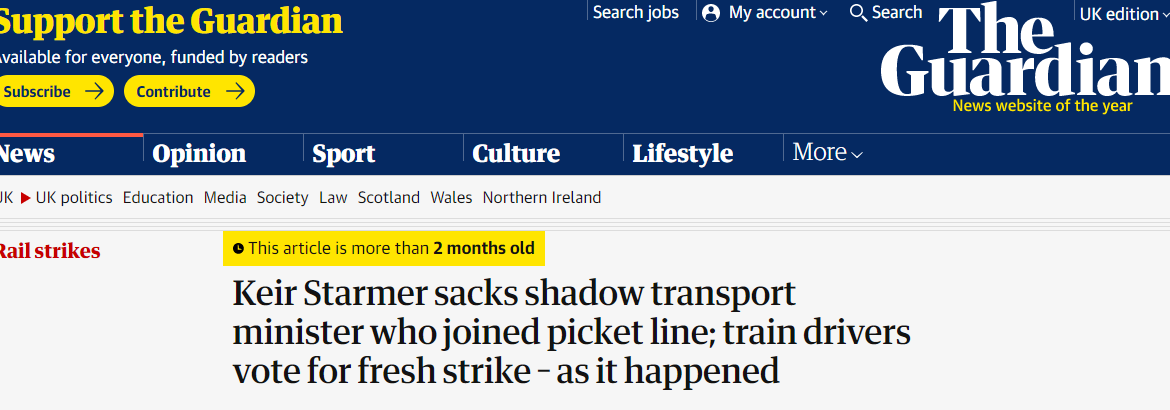The width and height of the screenshot is (1170, 410).
Task: Click the arrow icon on Contribute button
Action: point(235,91)
